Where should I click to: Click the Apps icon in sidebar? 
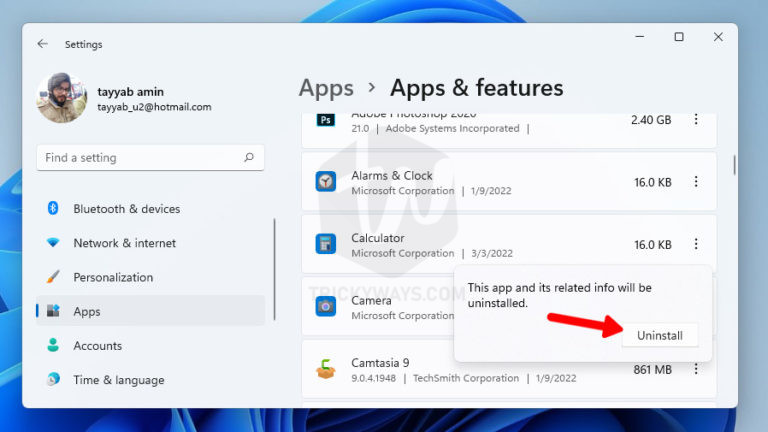[53, 311]
